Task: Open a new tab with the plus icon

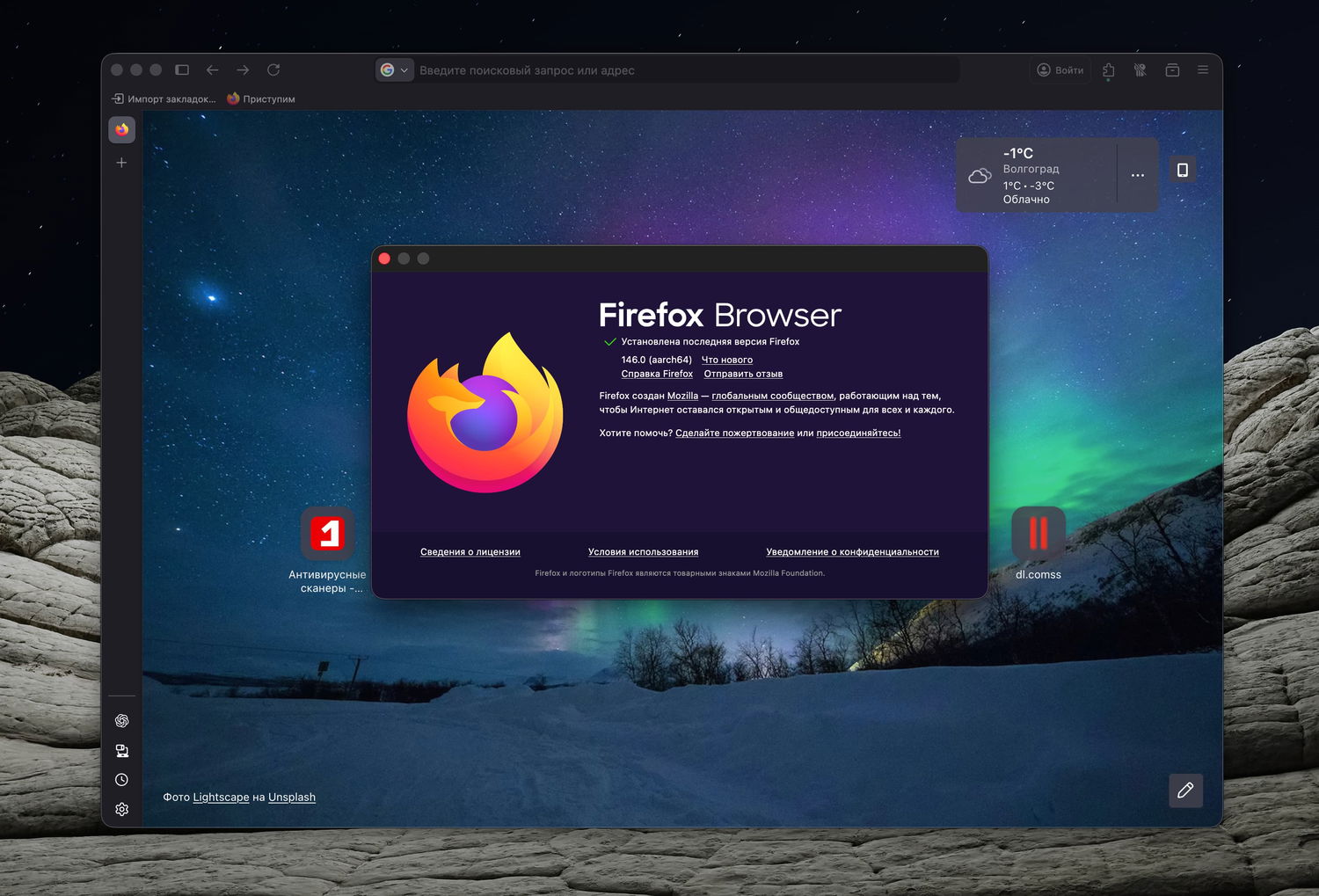Action: pyautogui.click(x=122, y=163)
